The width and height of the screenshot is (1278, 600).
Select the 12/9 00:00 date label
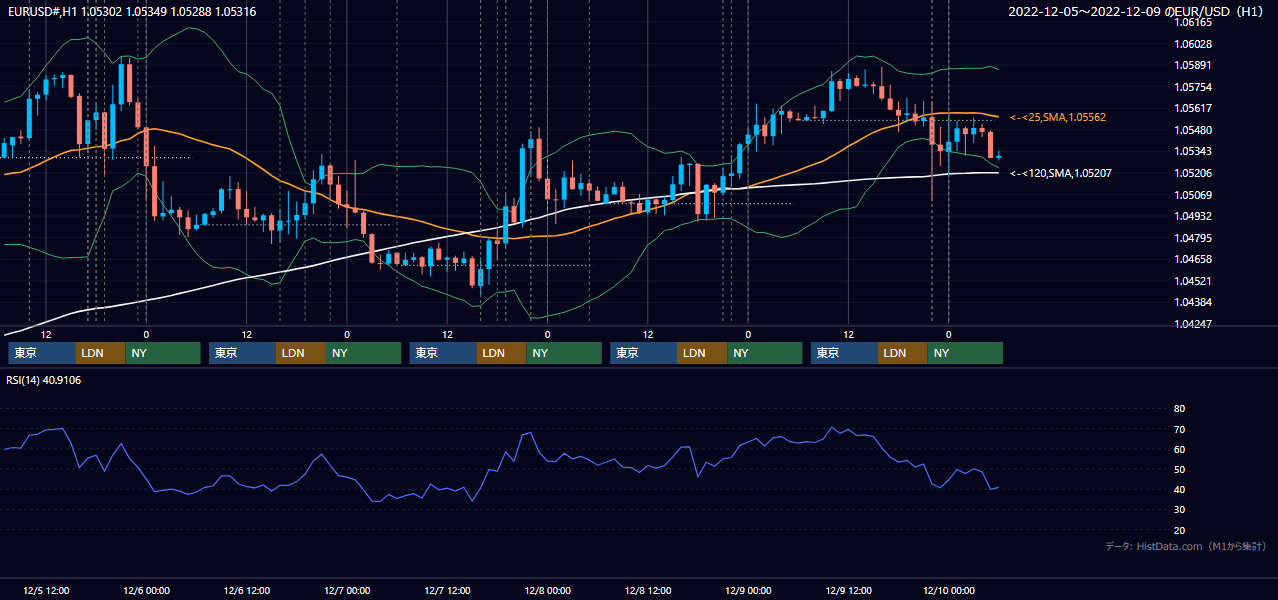[748, 590]
